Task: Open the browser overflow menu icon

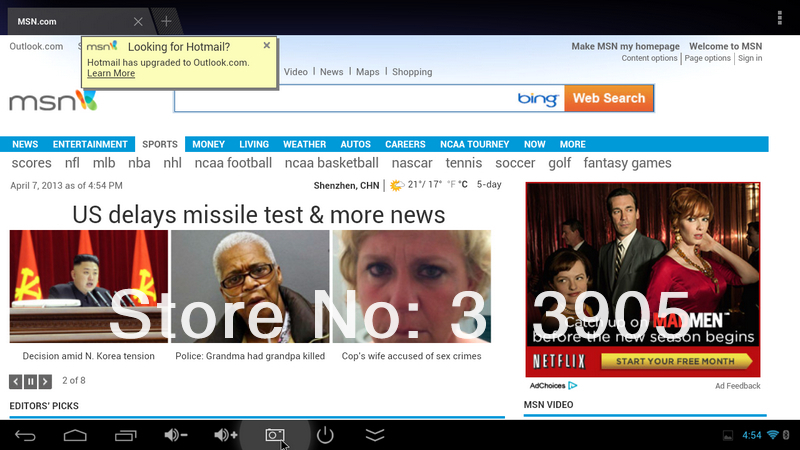Action: (780, 17)
